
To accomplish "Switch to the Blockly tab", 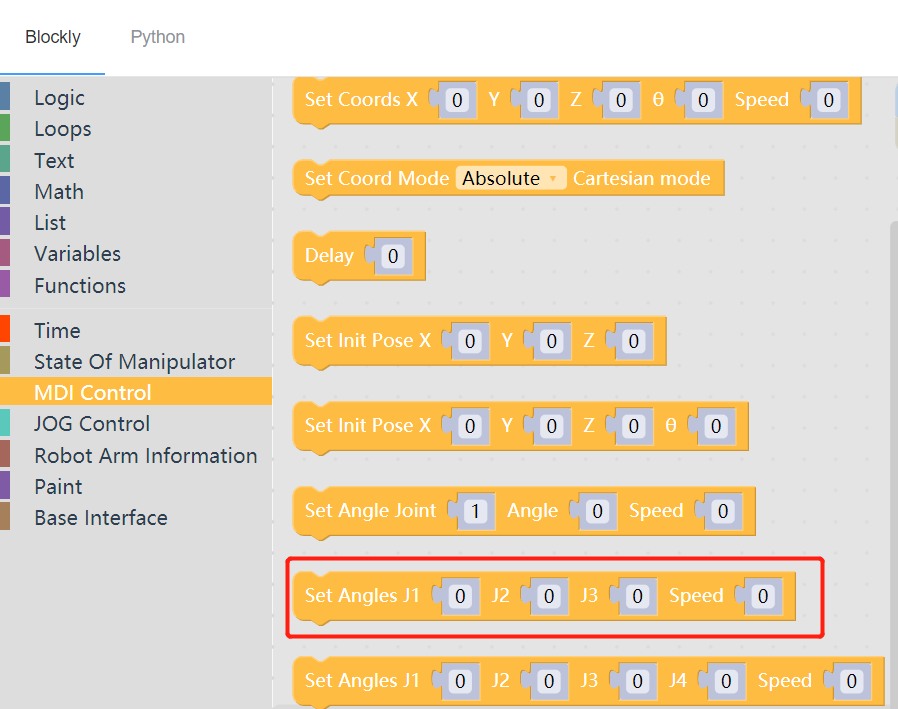I will click(52, 36).
